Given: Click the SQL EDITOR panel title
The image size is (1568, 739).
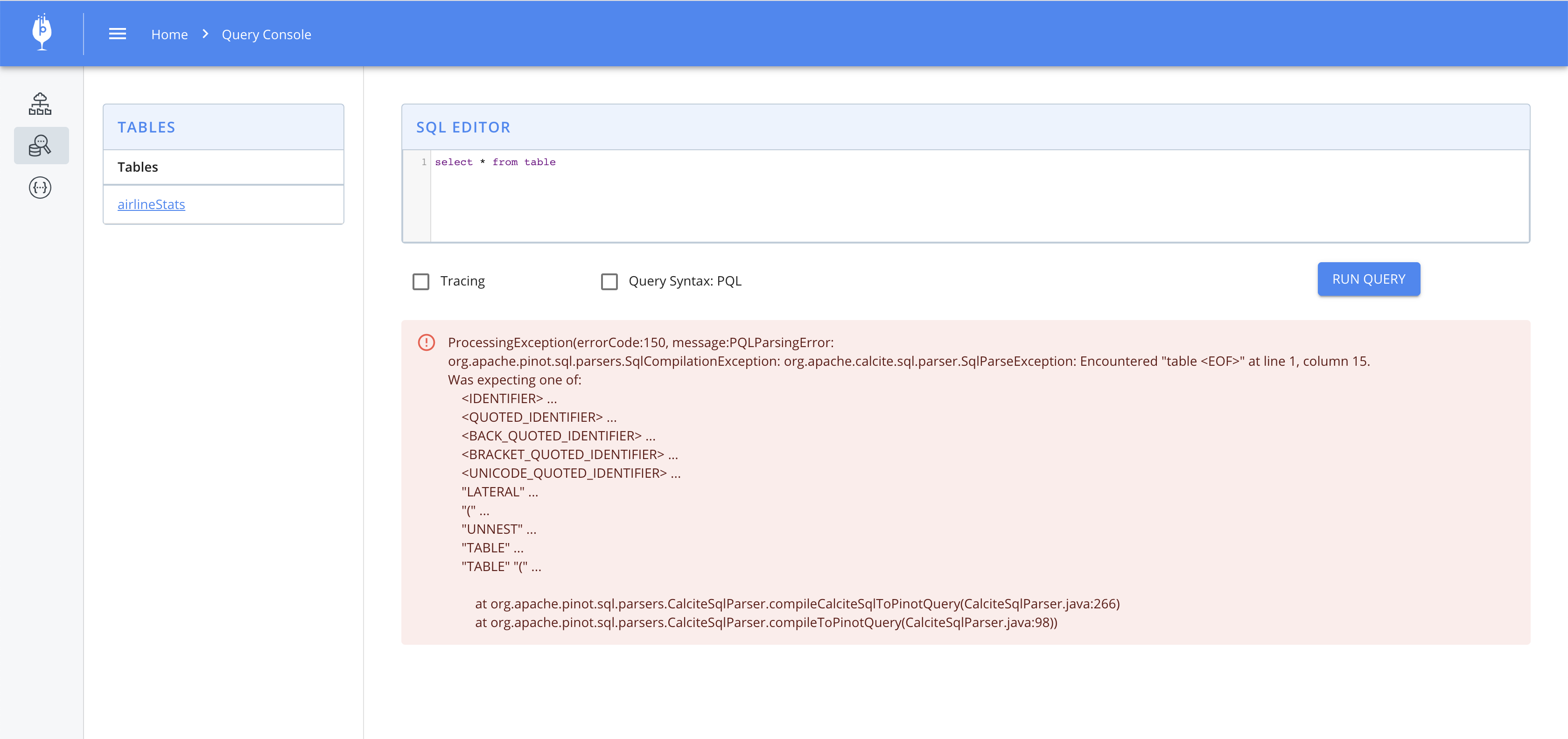Looking at the screenshot, I should pyautogui.click(x=463, y=127).
